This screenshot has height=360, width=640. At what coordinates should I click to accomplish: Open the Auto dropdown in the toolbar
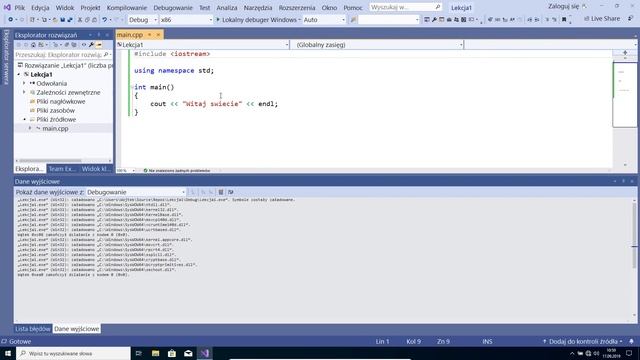click(324, 20)
